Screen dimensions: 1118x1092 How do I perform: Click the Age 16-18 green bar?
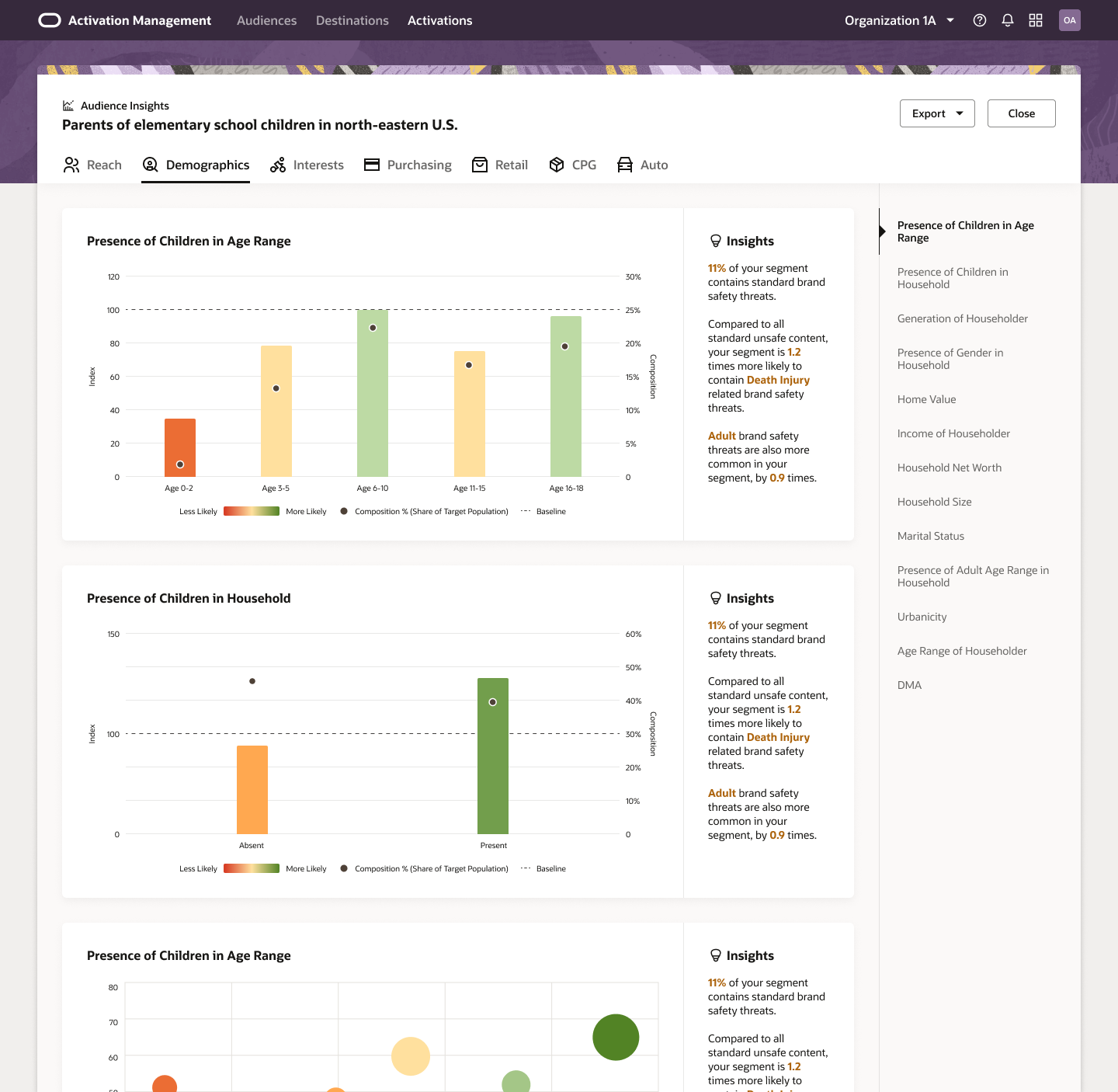pos(566,396)
